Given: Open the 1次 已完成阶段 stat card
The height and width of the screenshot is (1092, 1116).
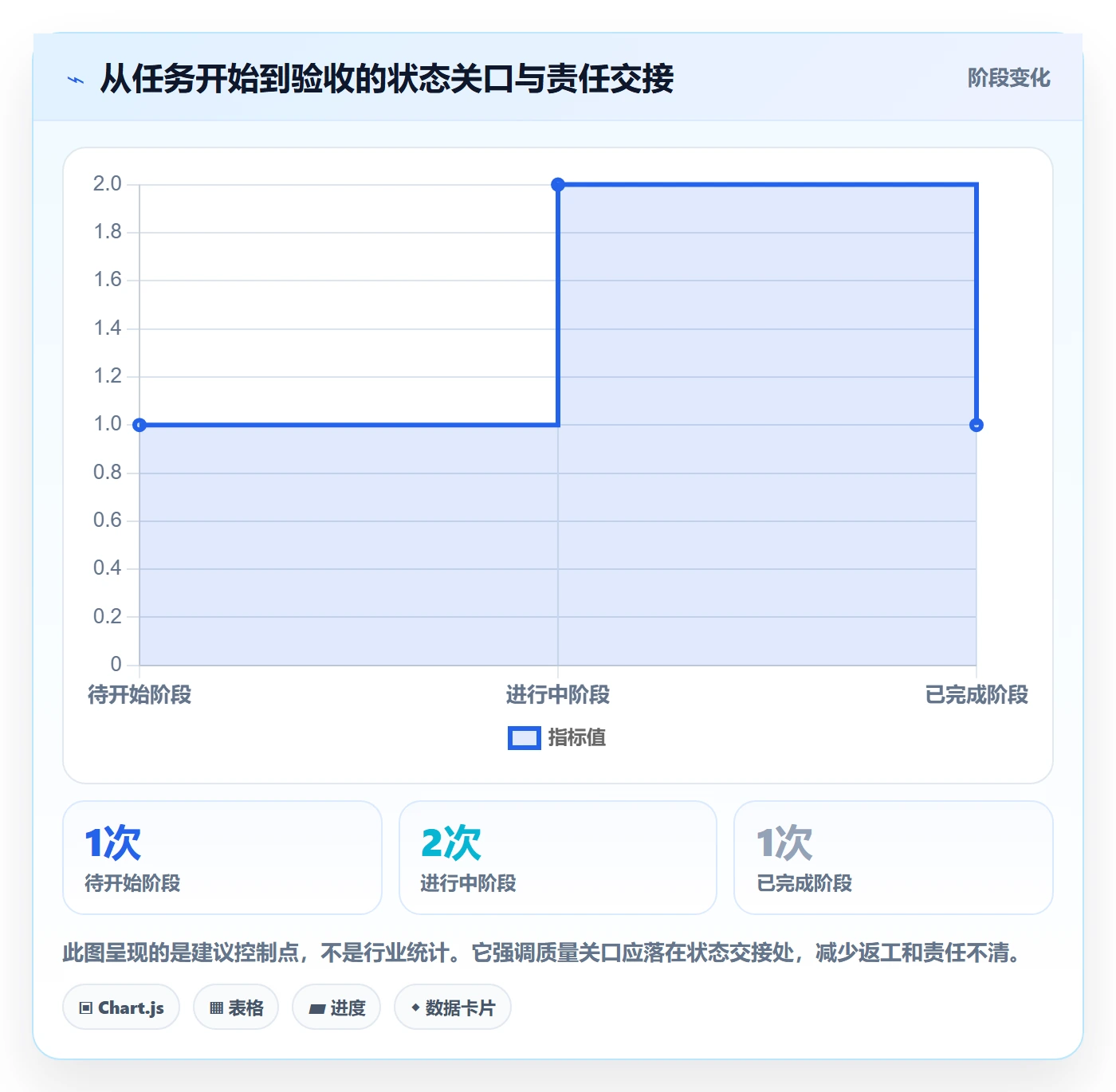Looking at the screenshot, I should [894, 858].
